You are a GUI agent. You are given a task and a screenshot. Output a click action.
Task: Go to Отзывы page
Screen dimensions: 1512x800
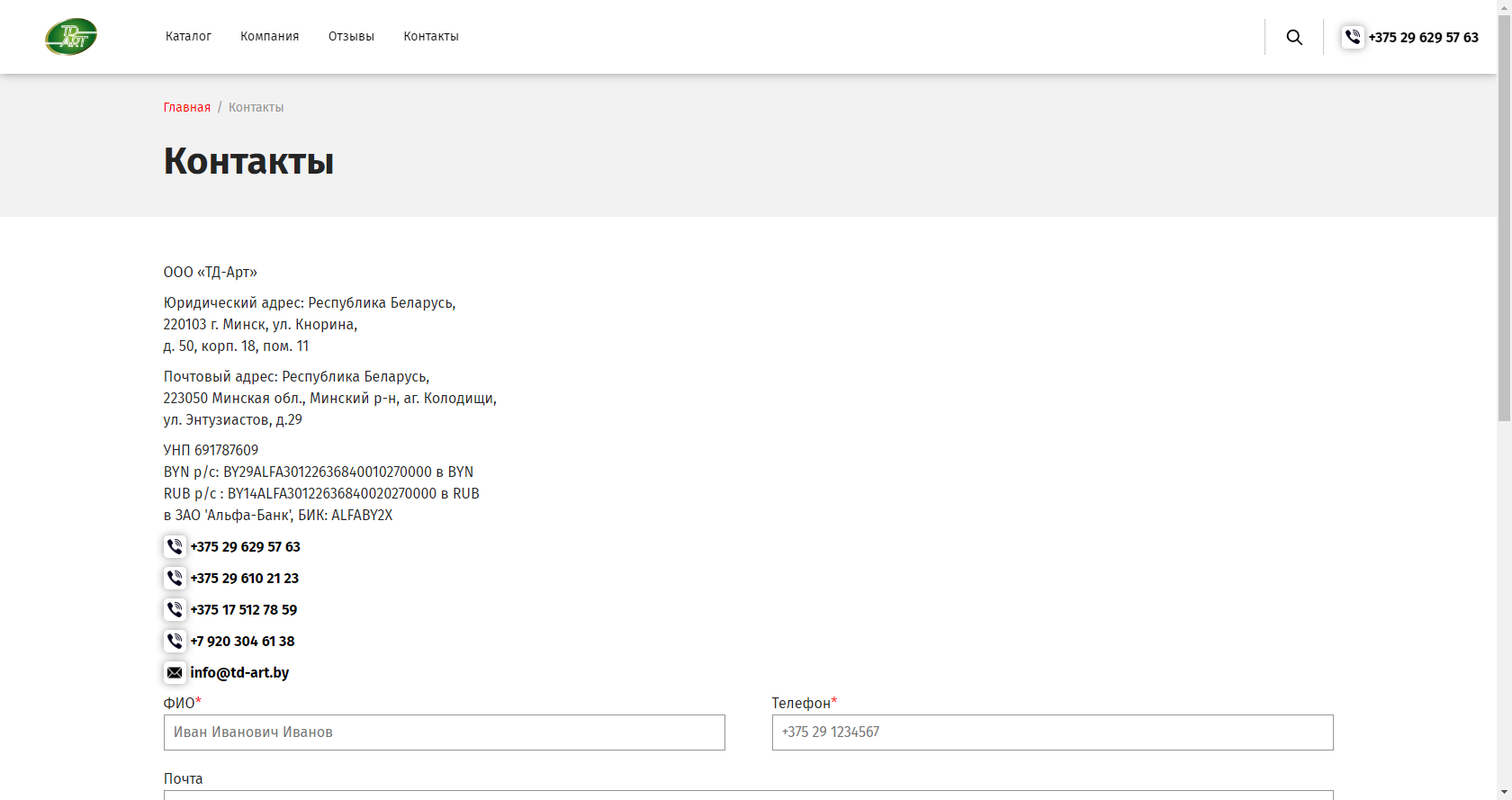coord(351,36)
